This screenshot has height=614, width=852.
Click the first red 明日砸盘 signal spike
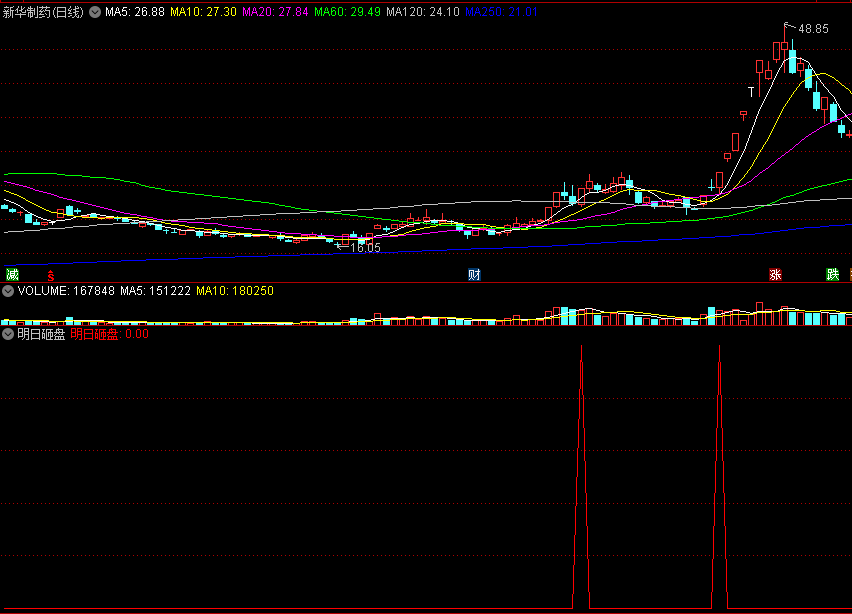[581, 477]
